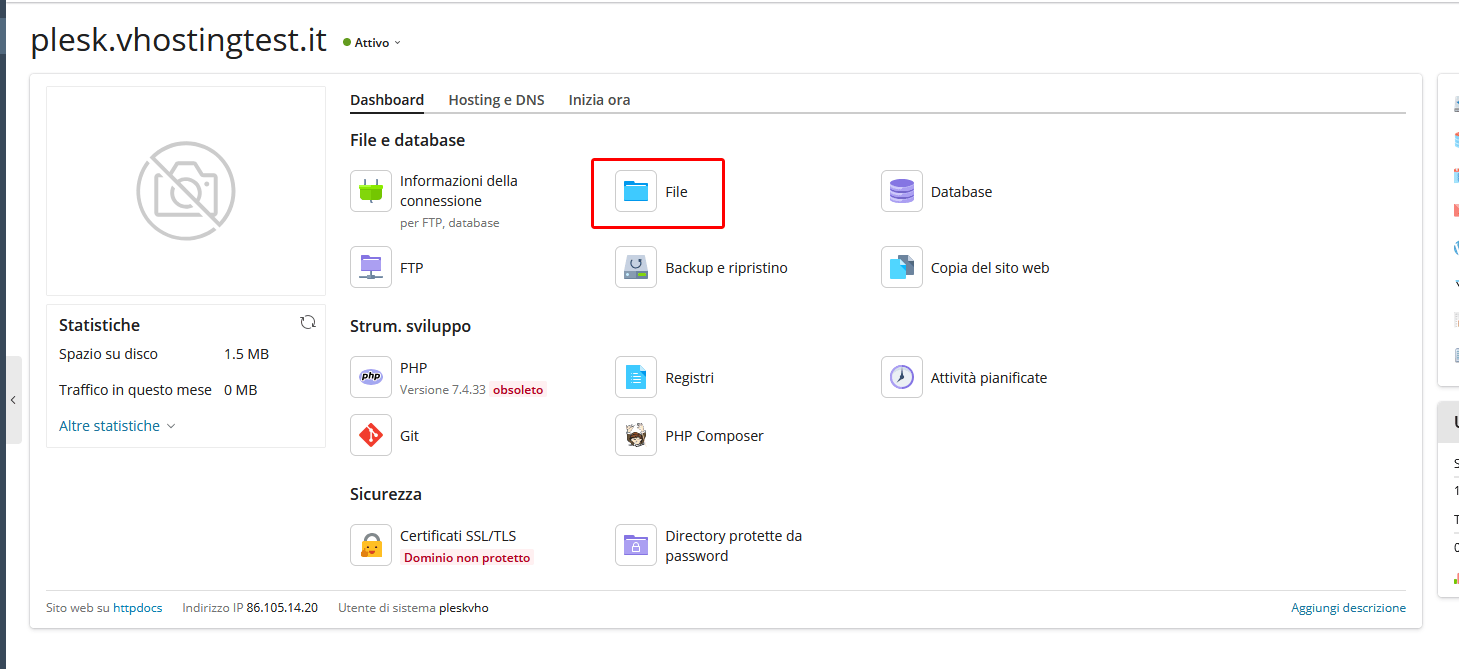Click the Git label
This screenshot has height=669, width=1459.
(409, 436)
